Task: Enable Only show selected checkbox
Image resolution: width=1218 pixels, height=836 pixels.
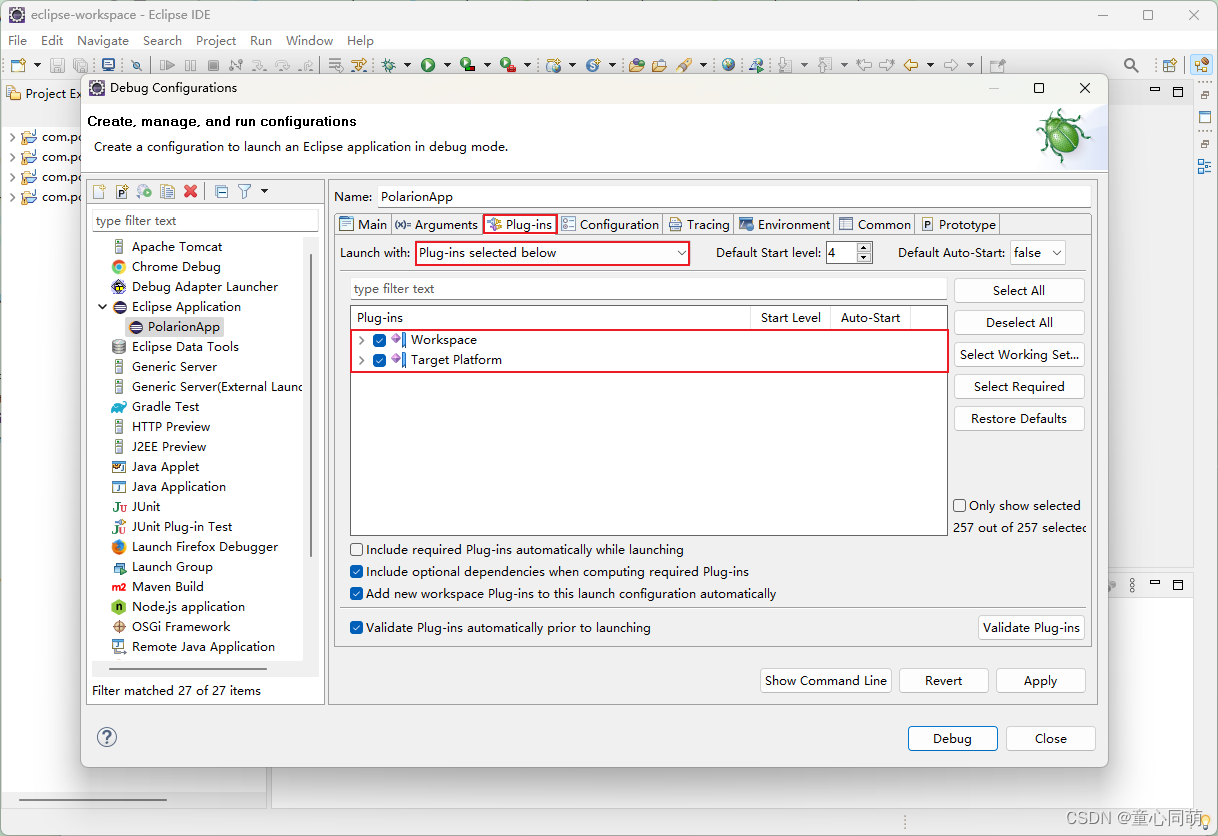Action: point(960,506)
